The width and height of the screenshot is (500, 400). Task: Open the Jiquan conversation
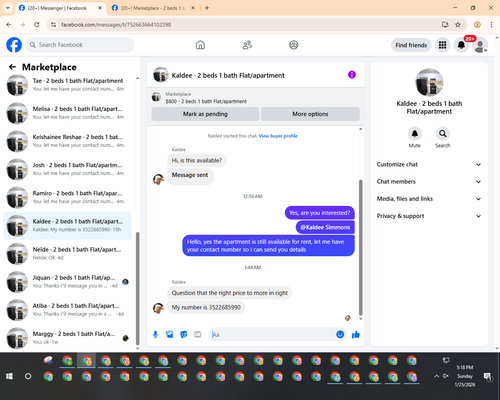[x=67, y=282]
